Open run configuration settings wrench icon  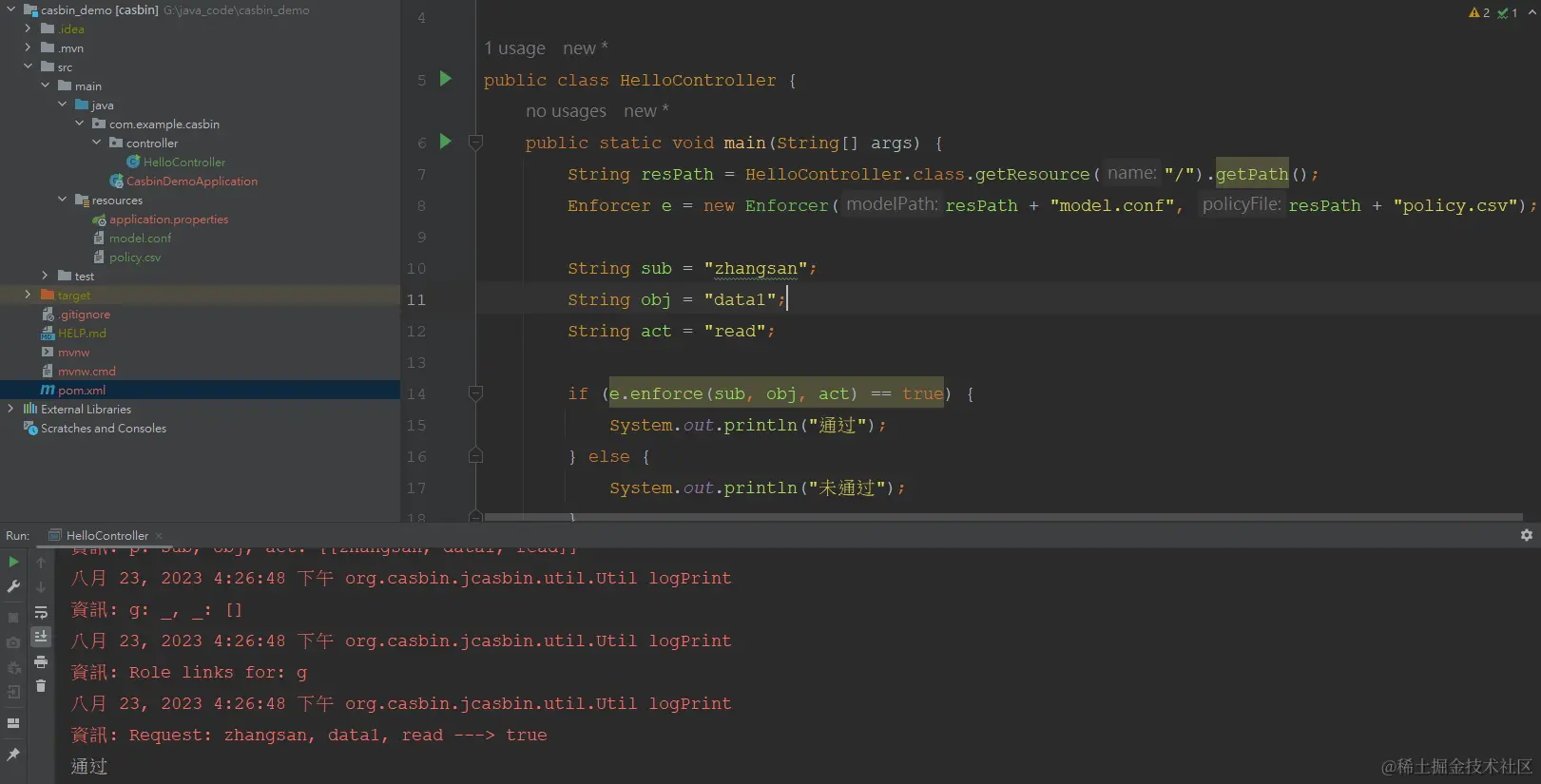tap(13, 587)
